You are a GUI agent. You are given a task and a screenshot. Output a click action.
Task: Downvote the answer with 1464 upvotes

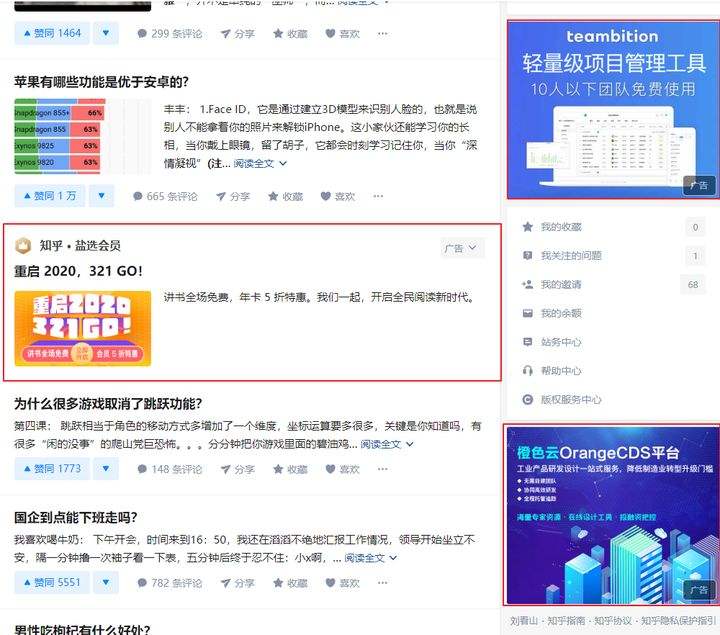click(106, 33)
